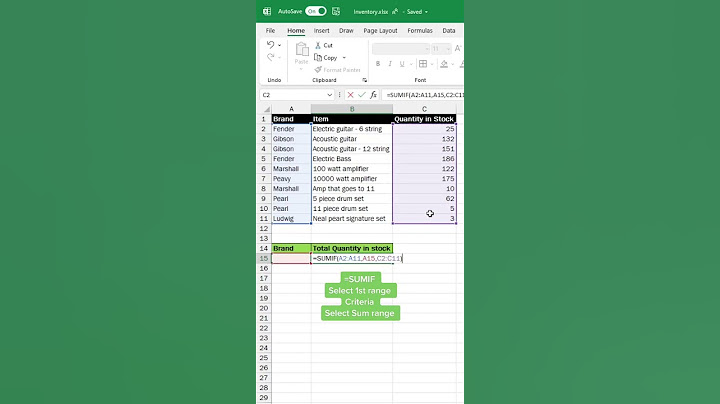Click the Increase Font Size icon

pos(458,48)
